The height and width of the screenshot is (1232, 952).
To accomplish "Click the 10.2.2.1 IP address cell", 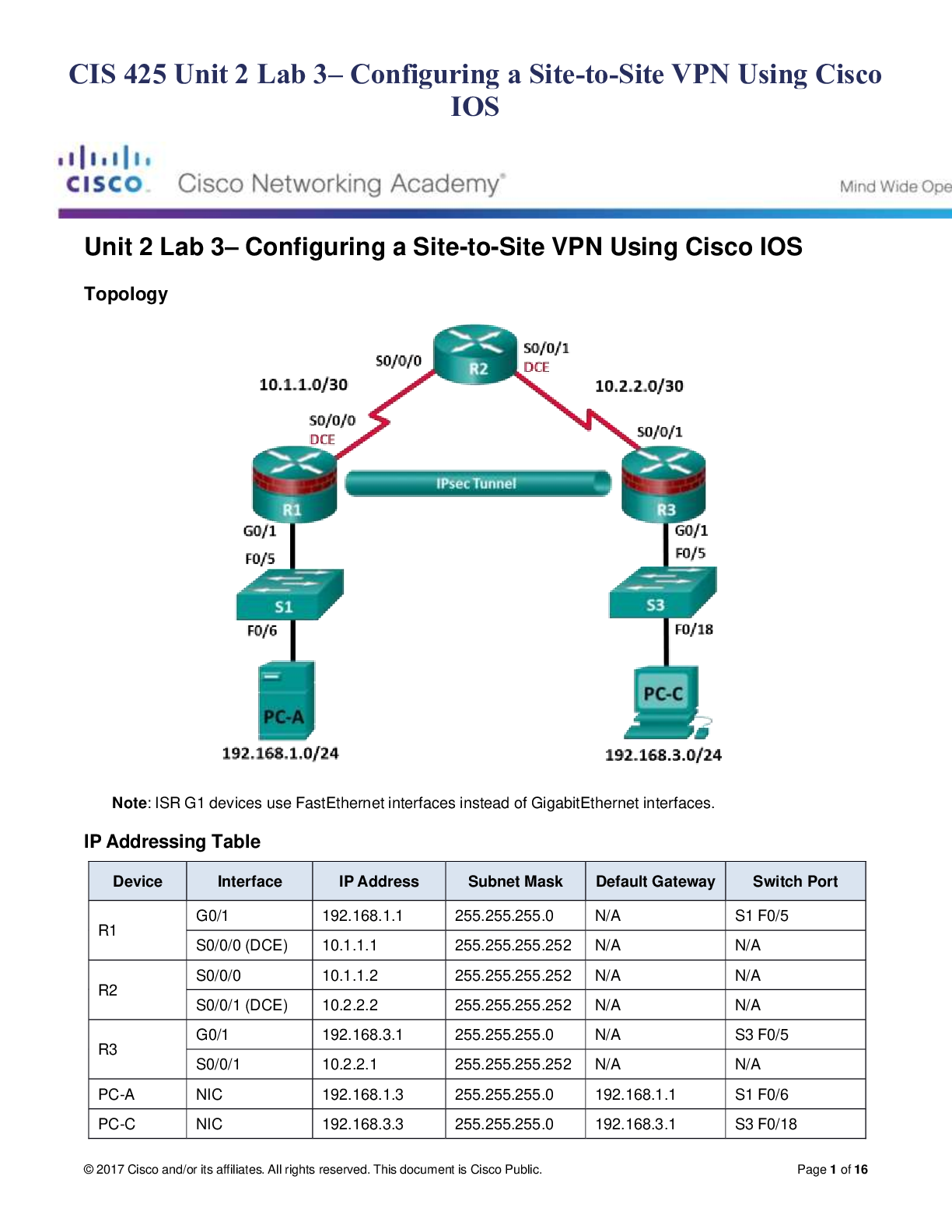I will coord(379,1064).
